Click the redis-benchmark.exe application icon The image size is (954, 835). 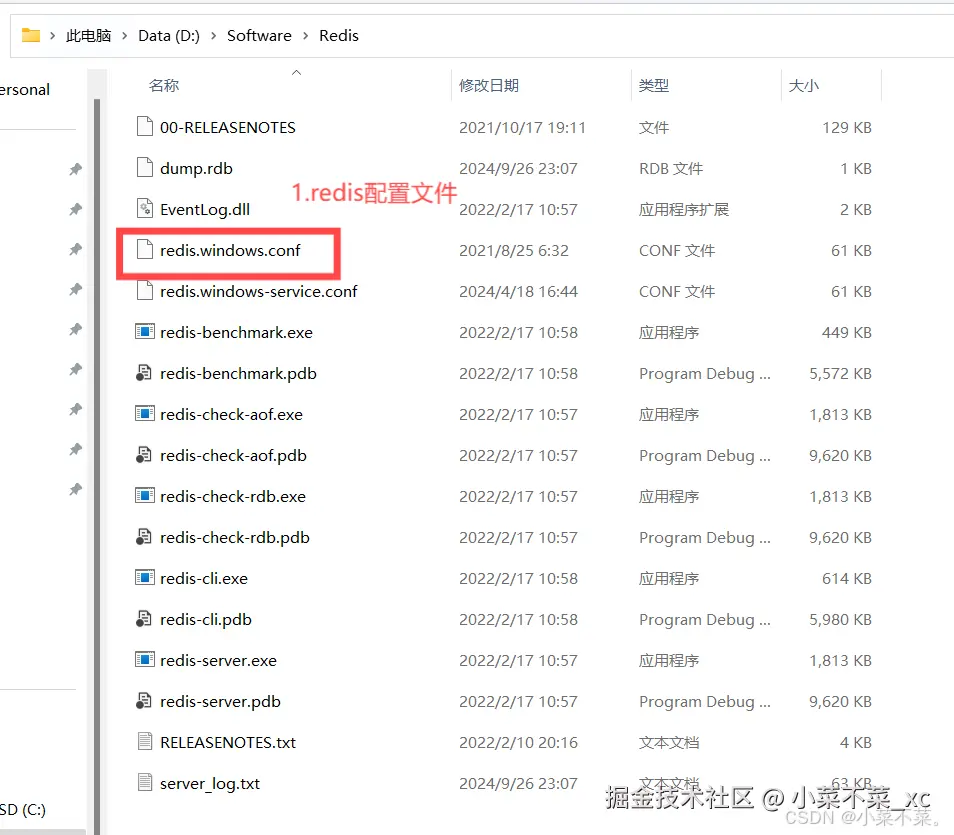coord(145,332)
